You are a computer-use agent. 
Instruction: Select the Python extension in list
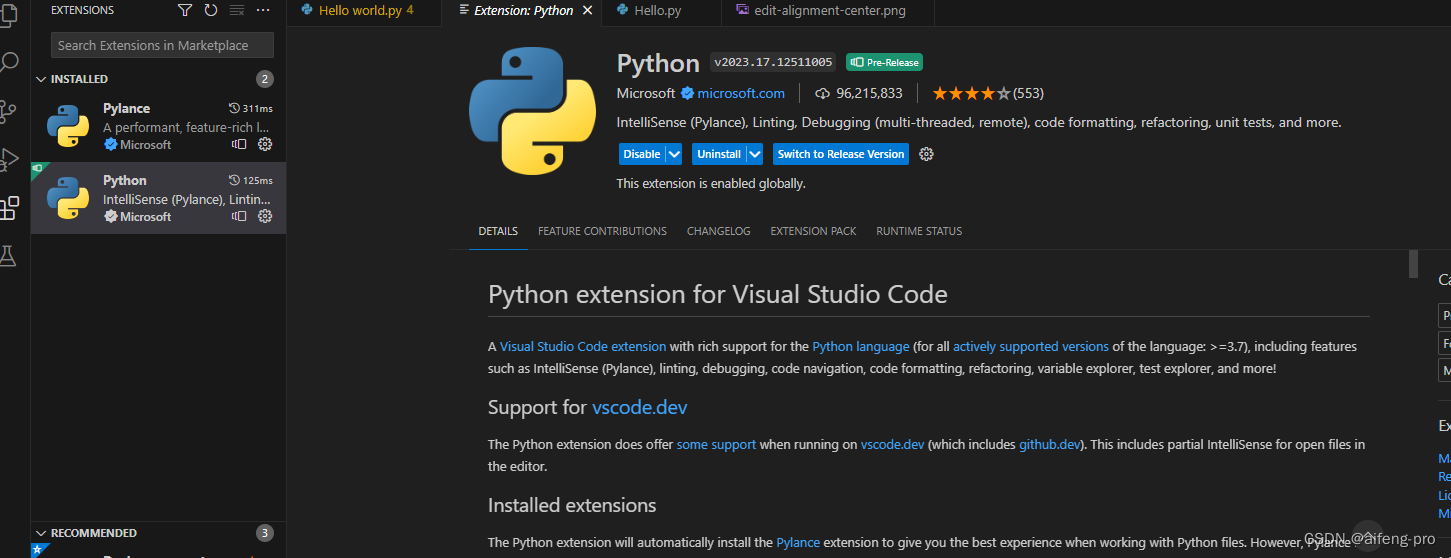pos(158,198)
